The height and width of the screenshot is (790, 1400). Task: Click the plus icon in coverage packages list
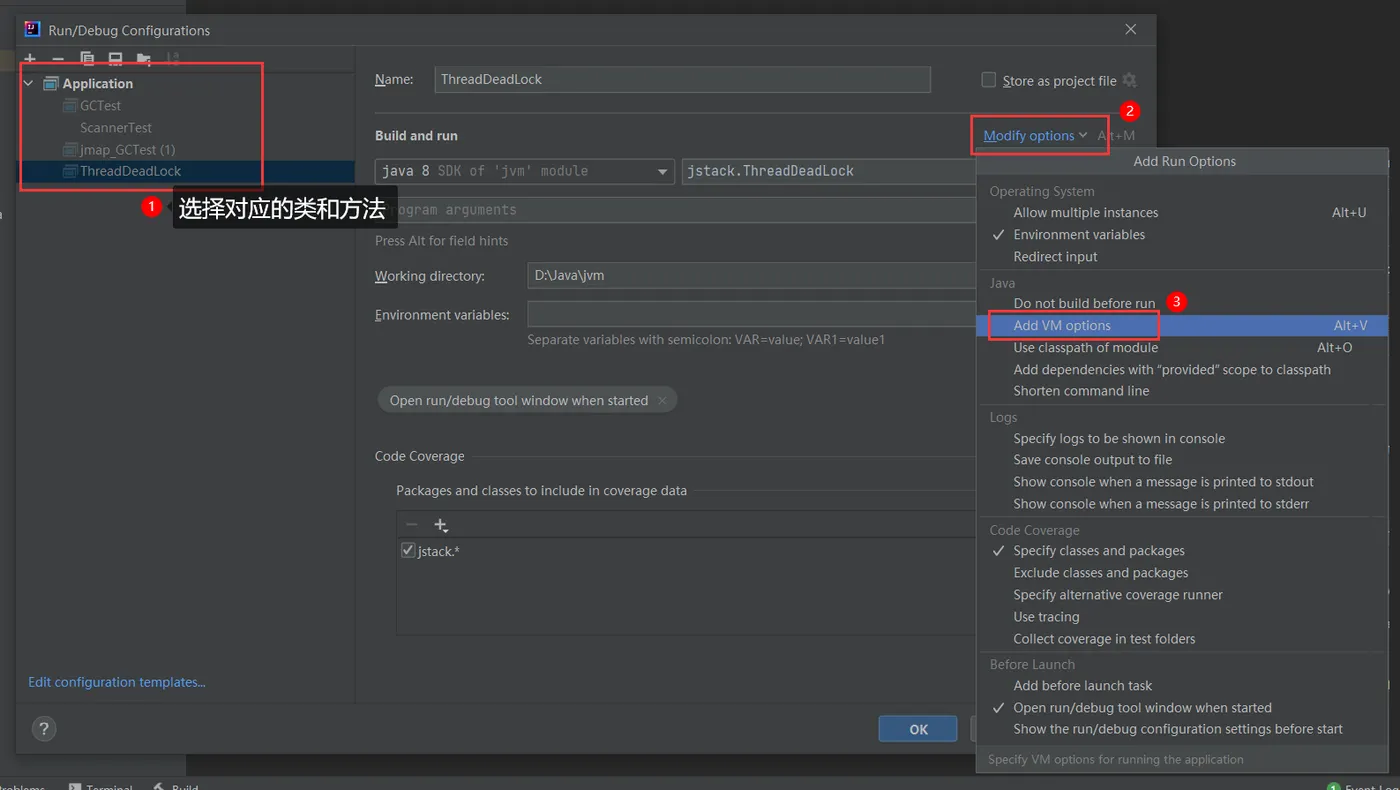pos(441,525)
